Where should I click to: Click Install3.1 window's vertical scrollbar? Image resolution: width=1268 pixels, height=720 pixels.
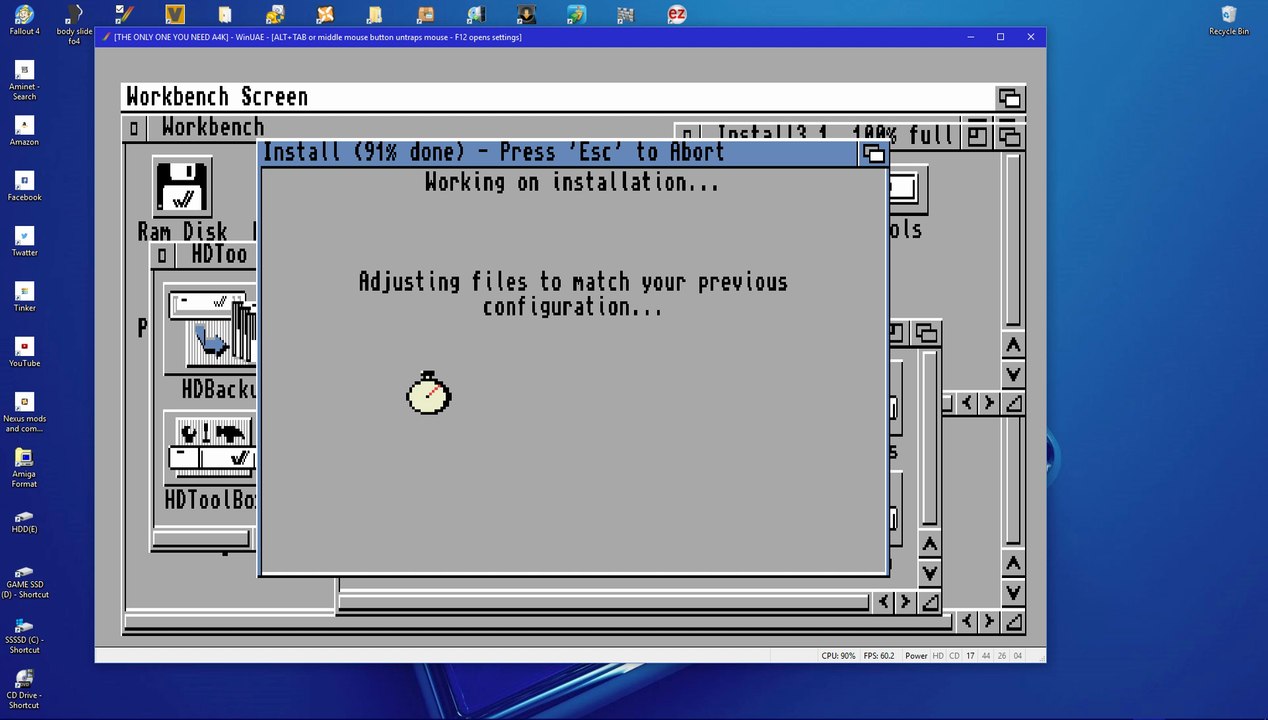click(x=1013, y=240)
